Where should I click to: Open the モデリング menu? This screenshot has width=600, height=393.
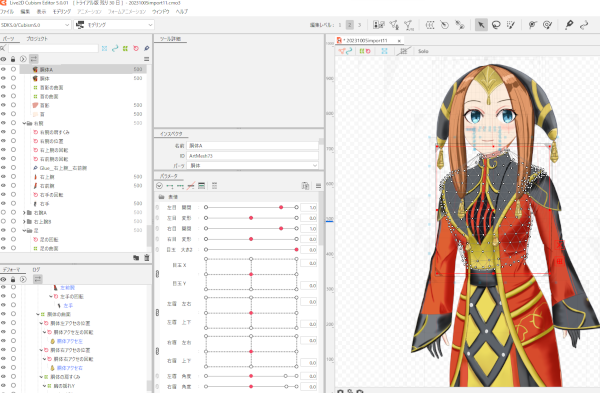62,11
